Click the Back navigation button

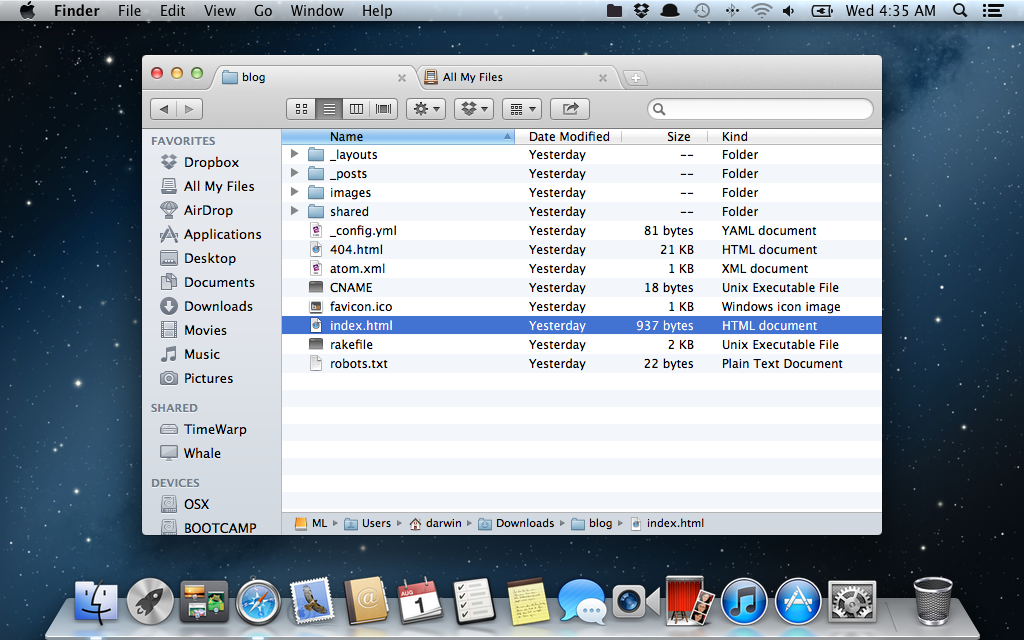point(165,108)
